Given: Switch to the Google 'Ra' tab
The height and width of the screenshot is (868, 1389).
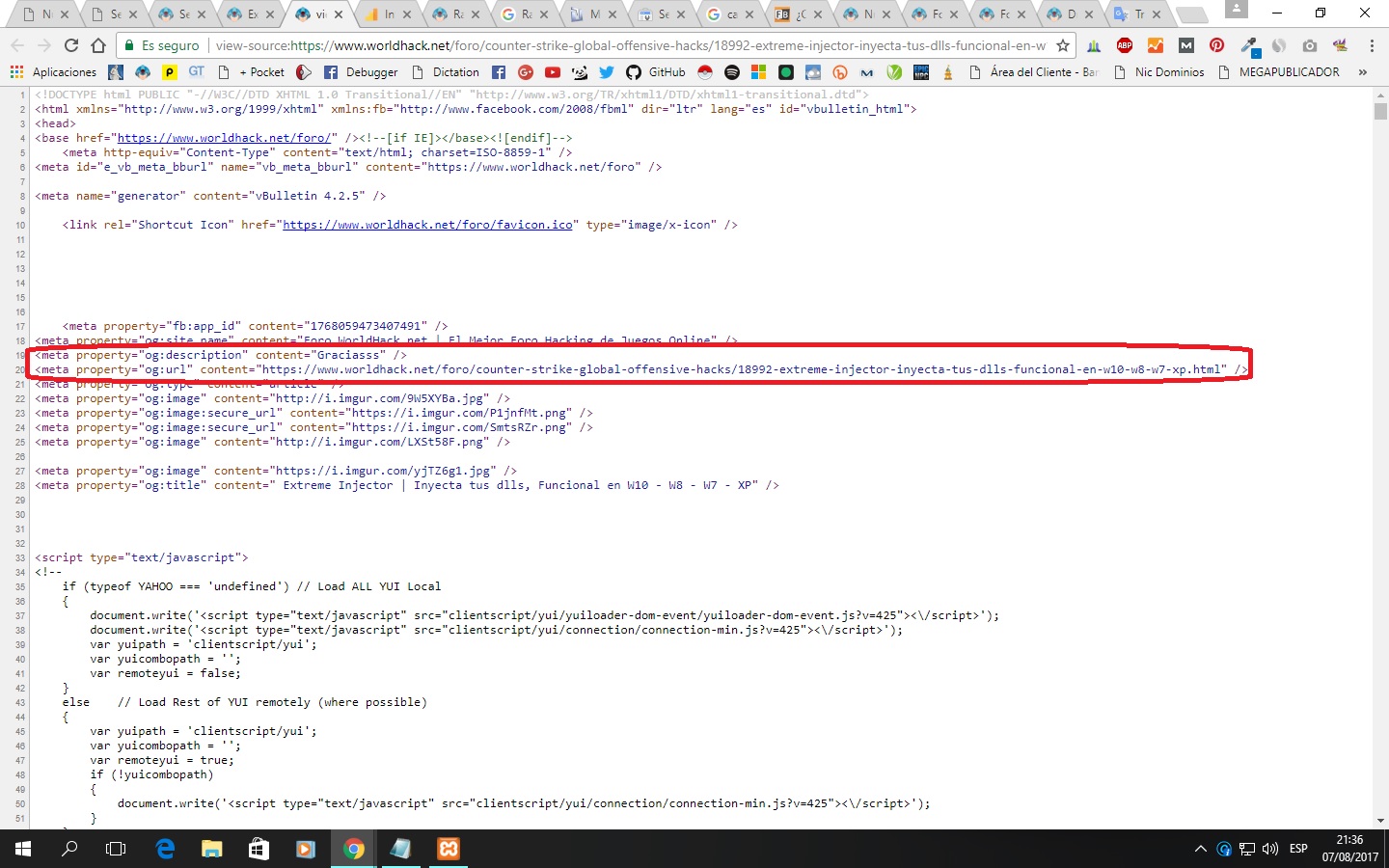Looking at the screenshot, I should tap(526, 14).
